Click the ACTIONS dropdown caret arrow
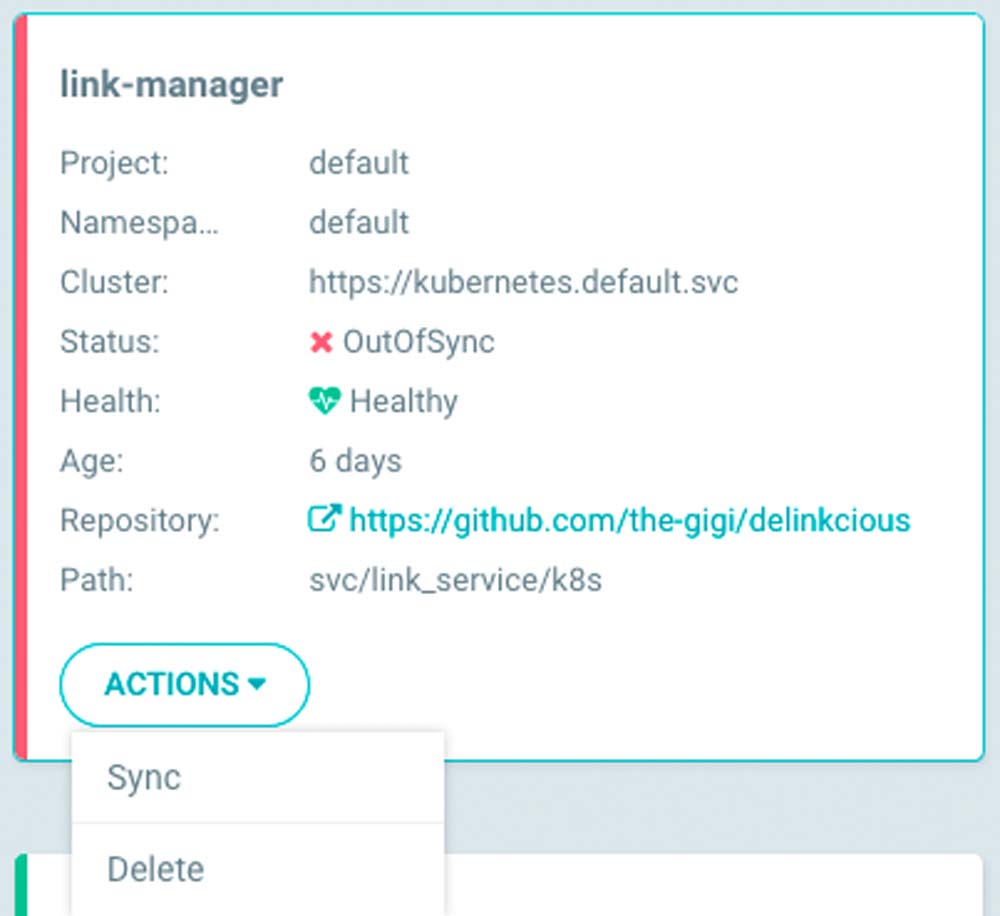The height and width of the screenshot is (916, 1000). pos(257,685)
